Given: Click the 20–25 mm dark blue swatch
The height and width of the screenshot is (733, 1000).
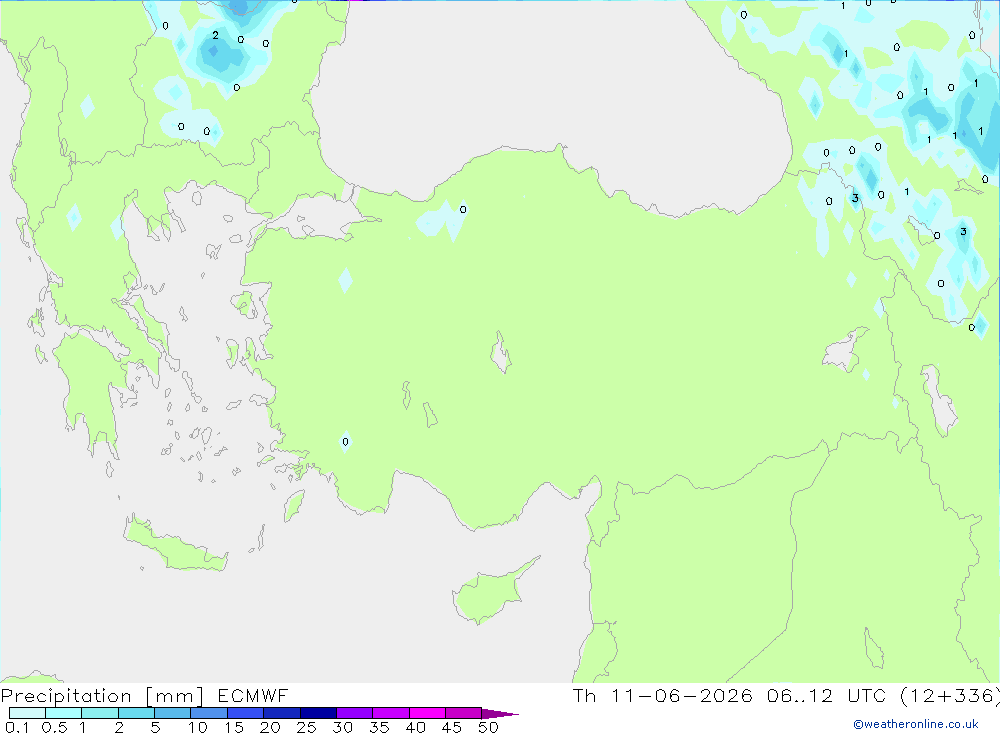Looking at the screenshot, I should 282,713.
